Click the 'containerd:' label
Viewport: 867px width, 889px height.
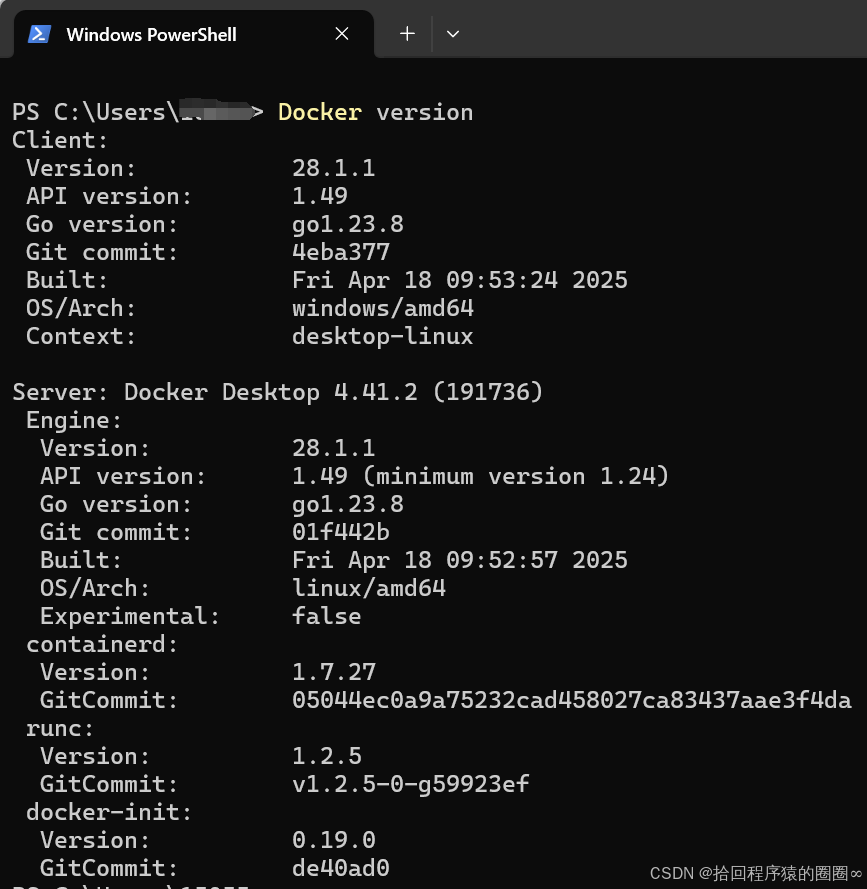(x=102, y=644)
